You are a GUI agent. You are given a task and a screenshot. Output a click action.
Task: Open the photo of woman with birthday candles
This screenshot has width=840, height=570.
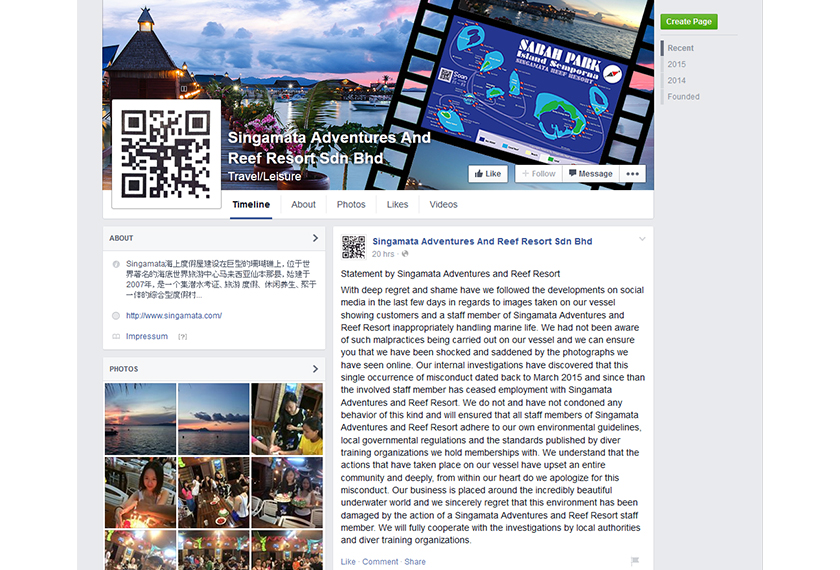click(x=140, y=493)
